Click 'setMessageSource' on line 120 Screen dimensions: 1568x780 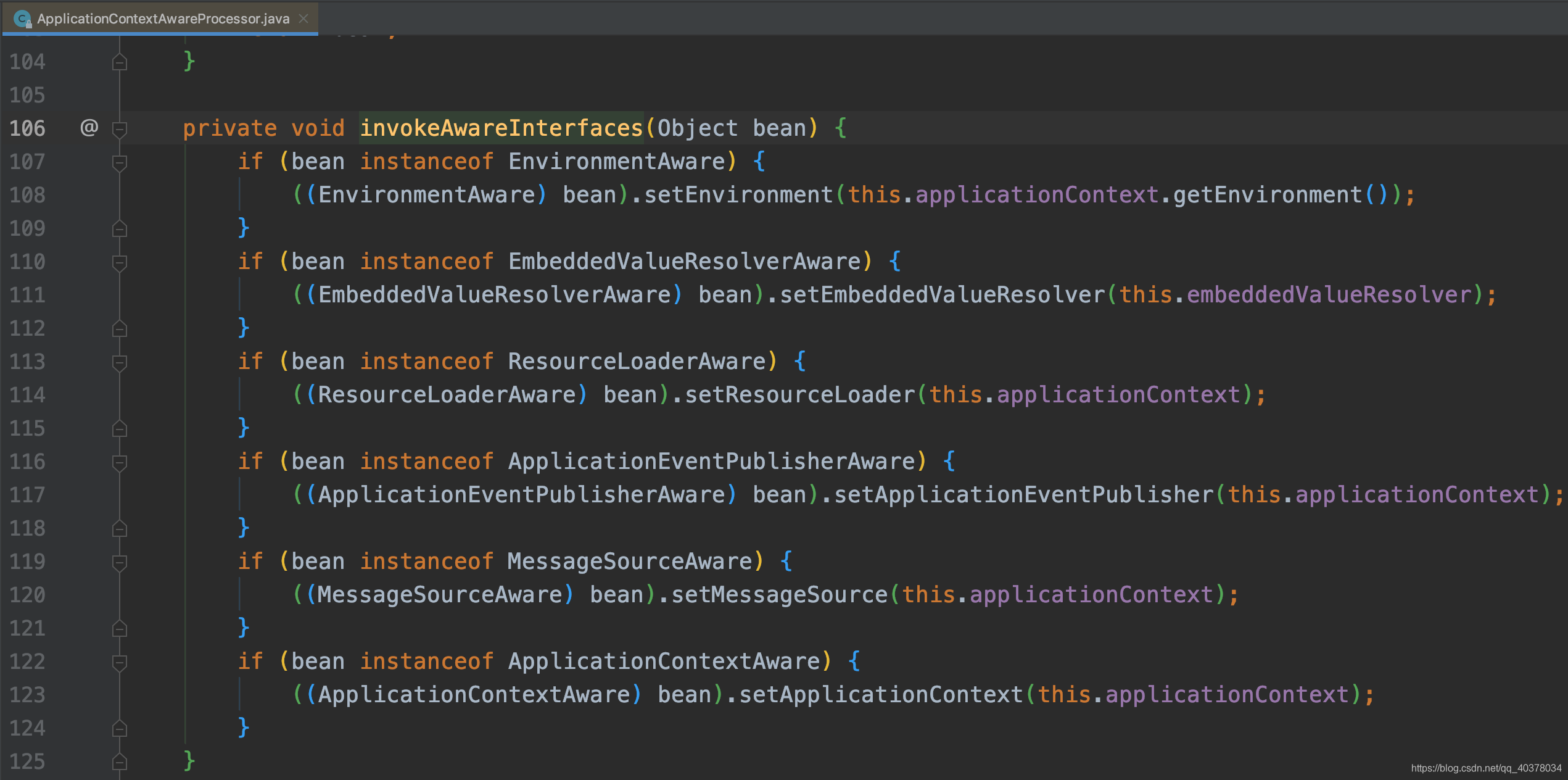click(780, 595)
